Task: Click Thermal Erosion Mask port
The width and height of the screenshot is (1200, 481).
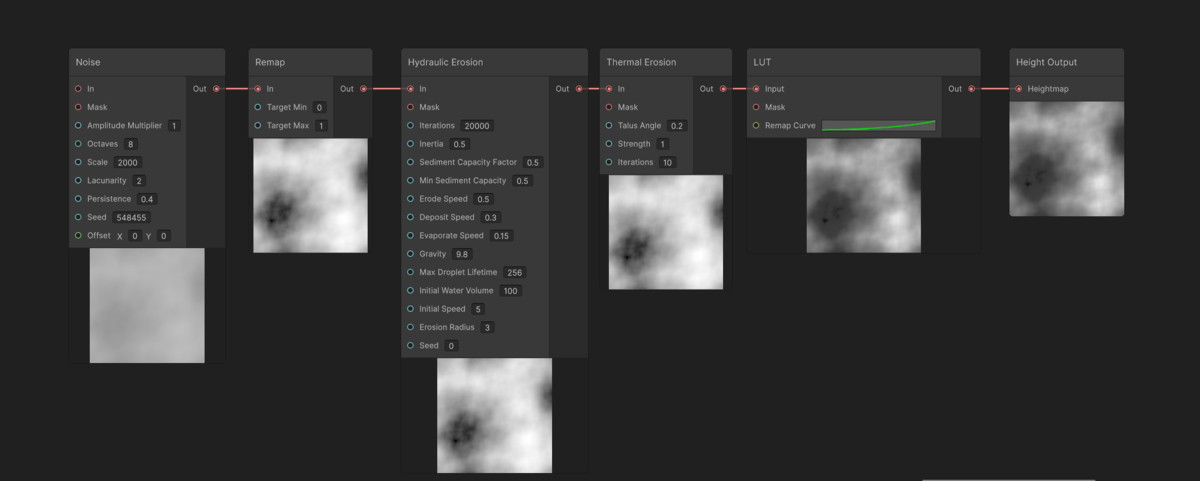Action: (x=609, y=107)
